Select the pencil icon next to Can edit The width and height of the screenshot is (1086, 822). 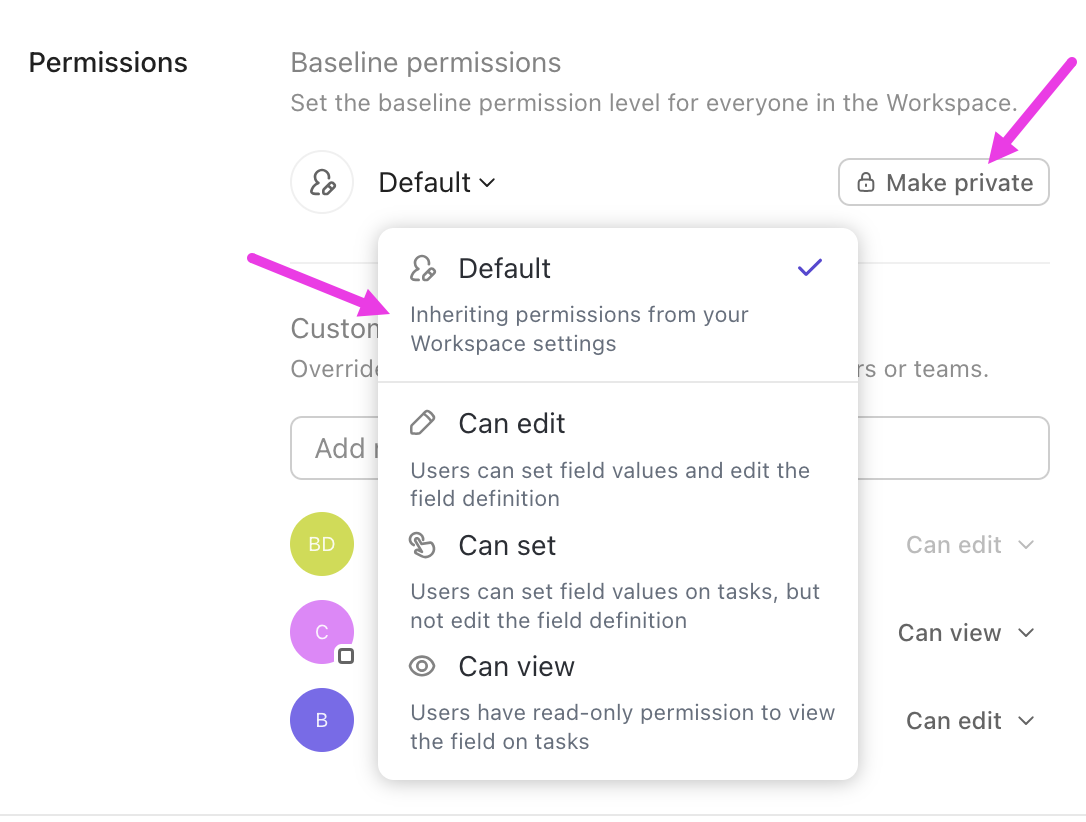pyautogui.click(x=423, y=422)
